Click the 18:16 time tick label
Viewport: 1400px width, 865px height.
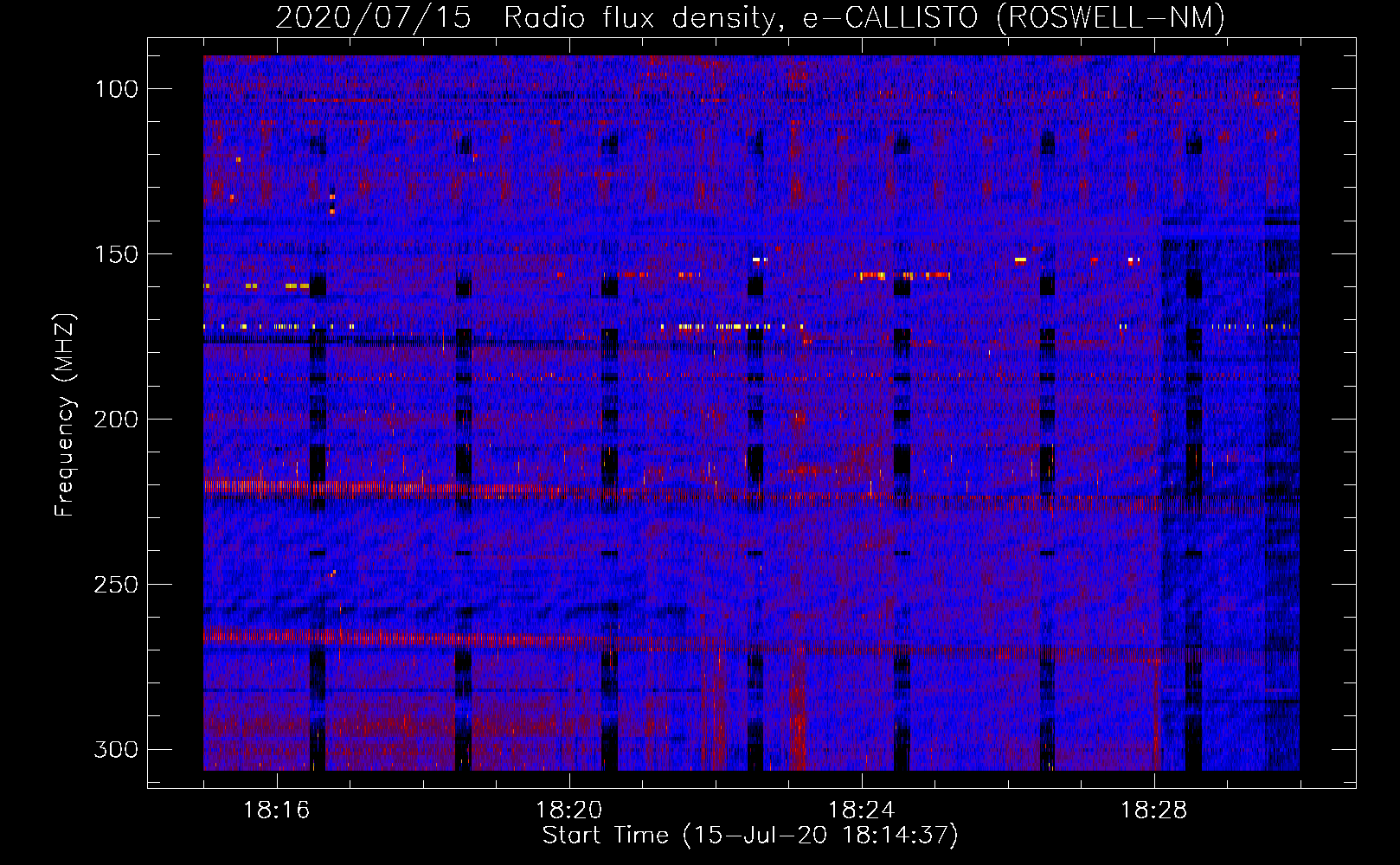click(276, 811)
